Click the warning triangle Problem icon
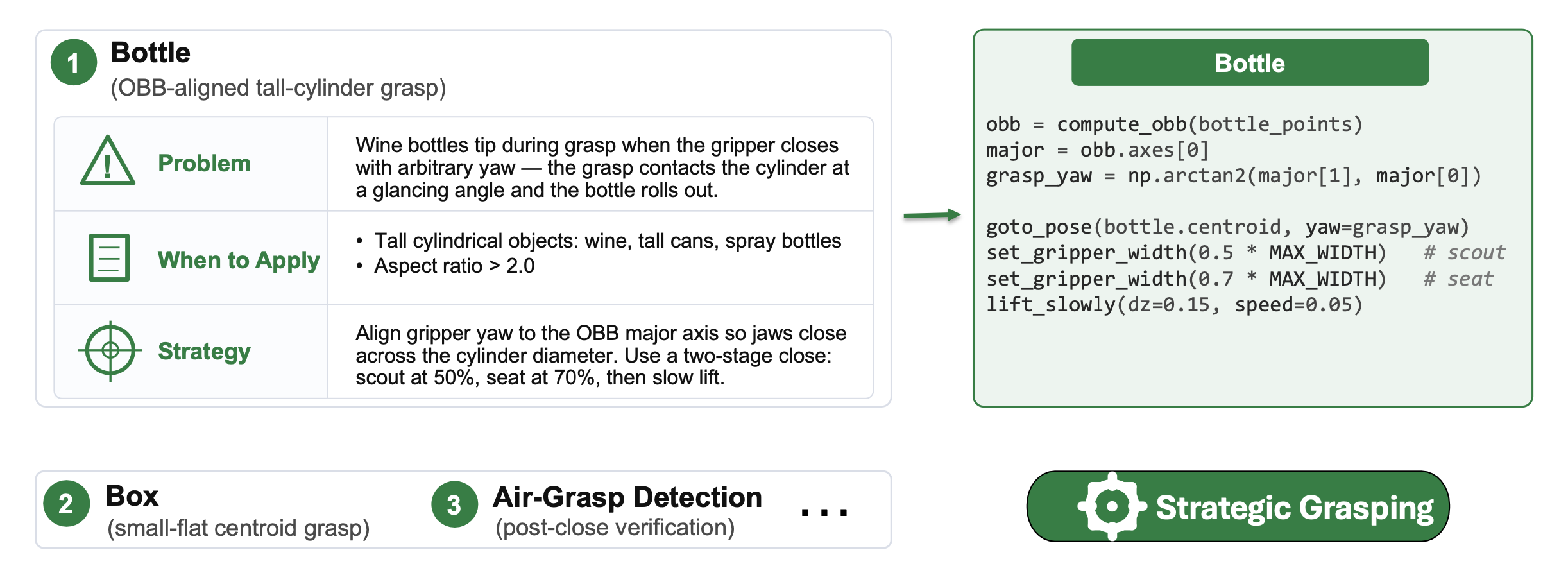Screen dimensions: 1568x575 click(x=108, y=161)
